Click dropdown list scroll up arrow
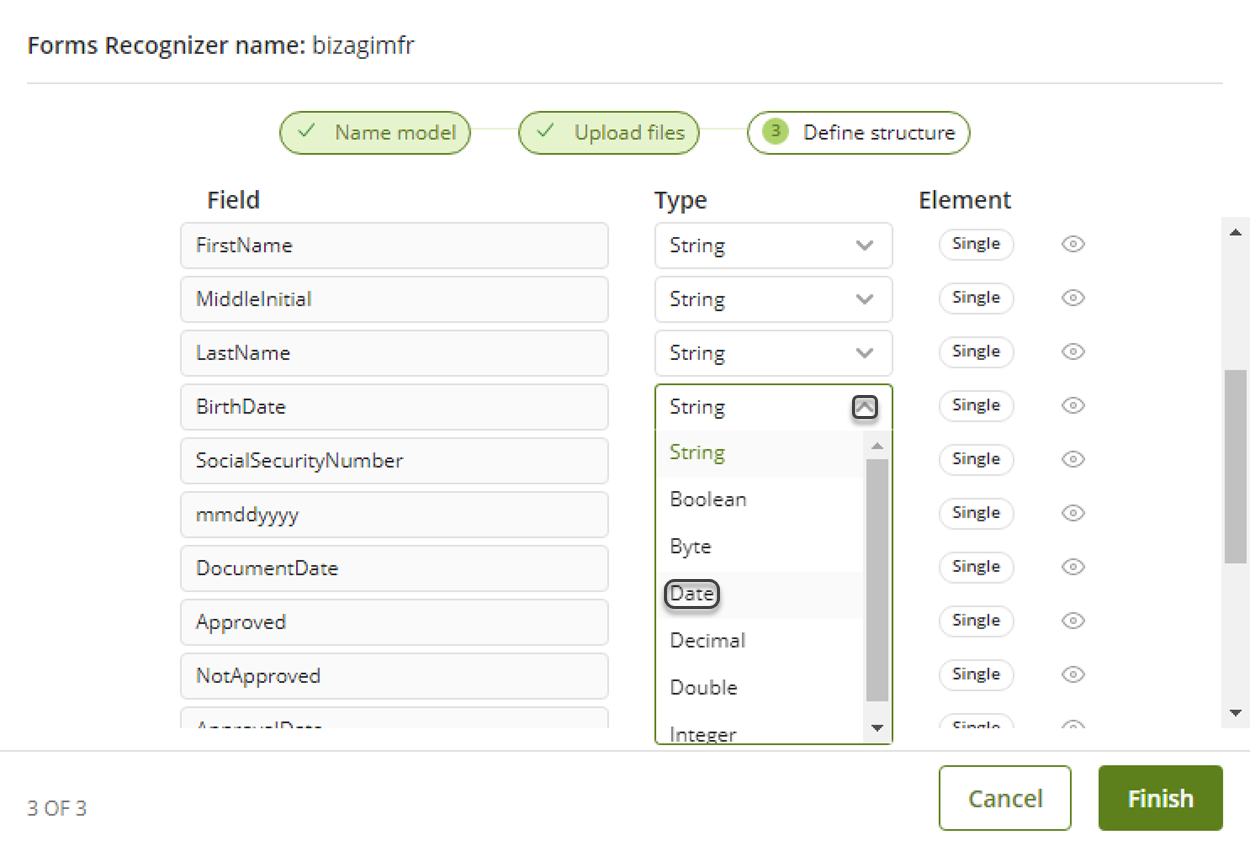 (x=877, y=446)
